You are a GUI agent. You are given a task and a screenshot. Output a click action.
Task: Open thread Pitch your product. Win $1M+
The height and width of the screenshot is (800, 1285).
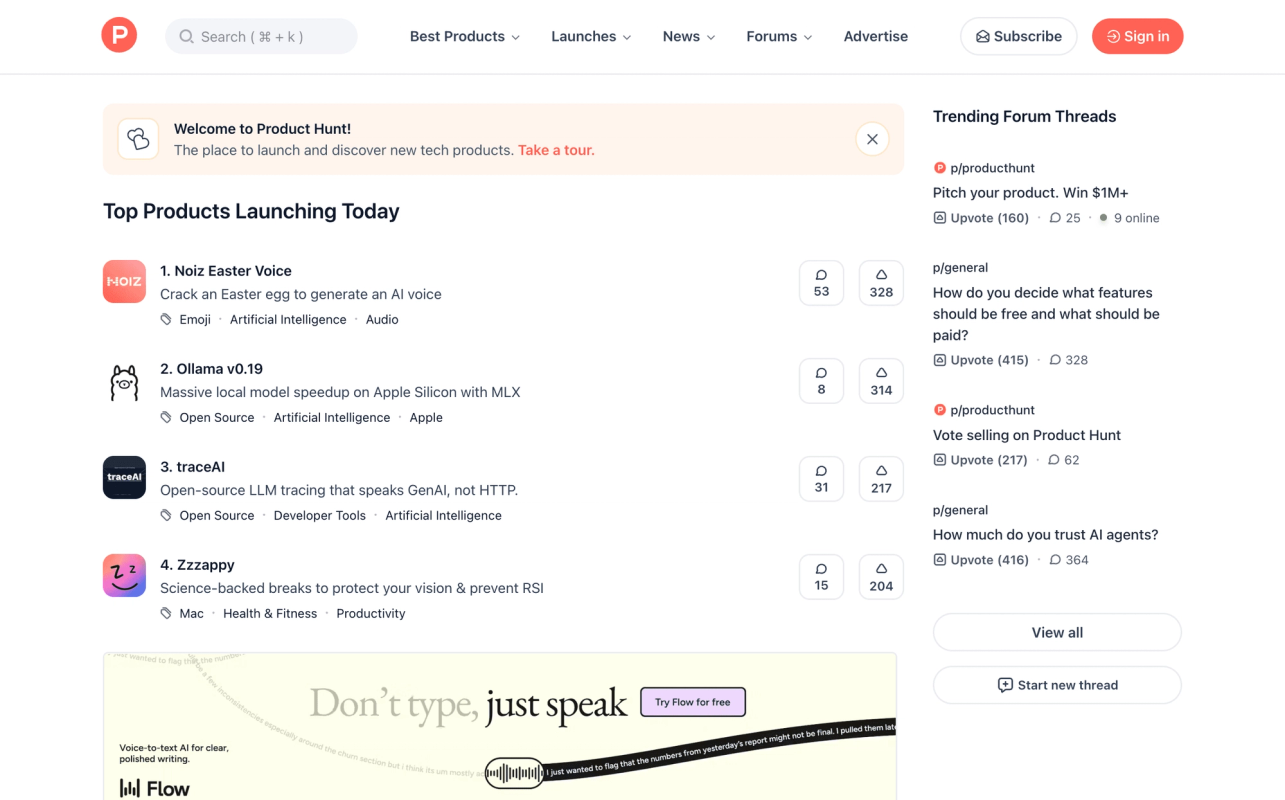click(x=1030, y=193)
